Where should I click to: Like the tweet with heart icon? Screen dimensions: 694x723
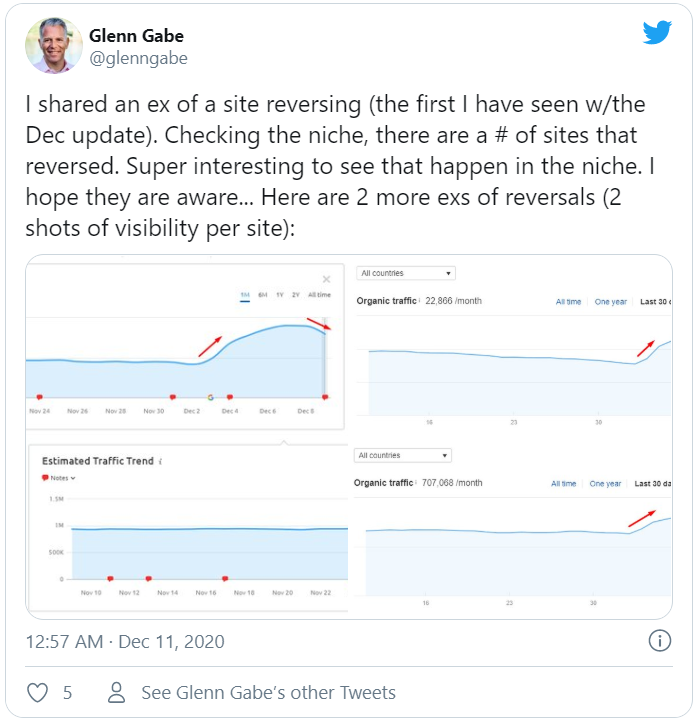pos(37,692)
